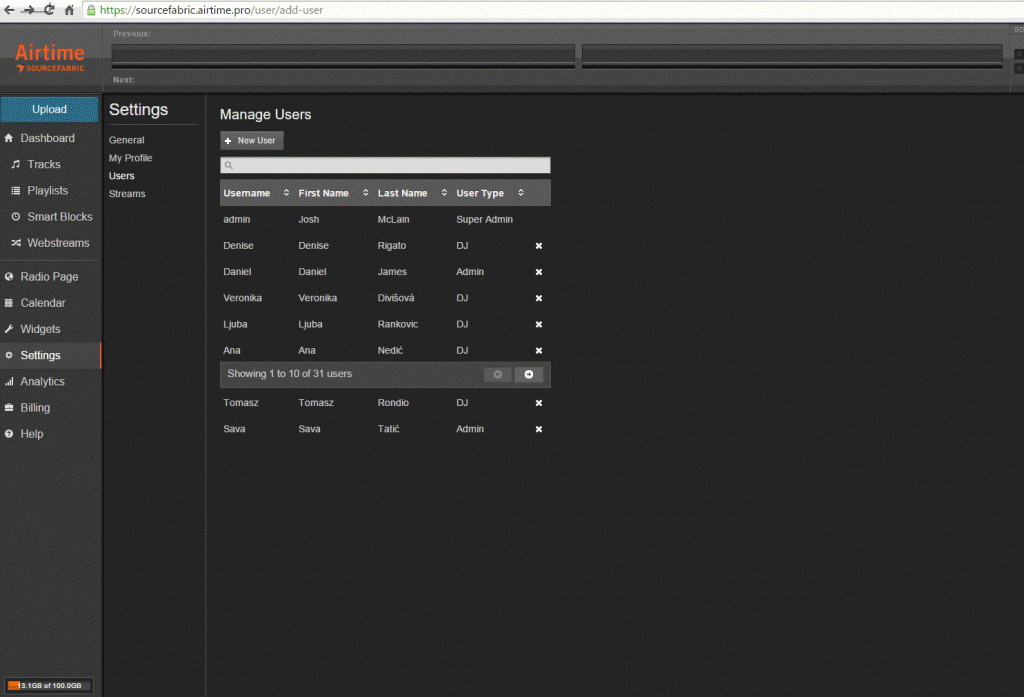Open Webstreams in the sidebar
The image size is (1024, 697).
click(x=58, y=242)
